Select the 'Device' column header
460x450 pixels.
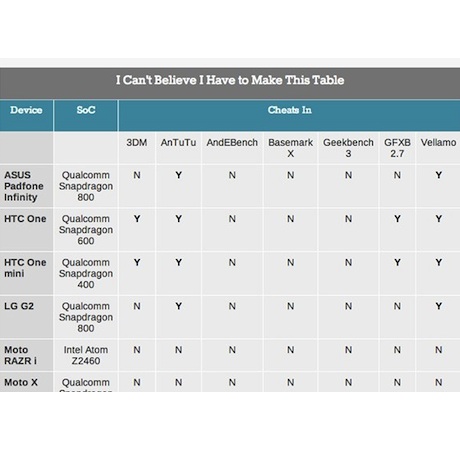click(x=26, y=110)
